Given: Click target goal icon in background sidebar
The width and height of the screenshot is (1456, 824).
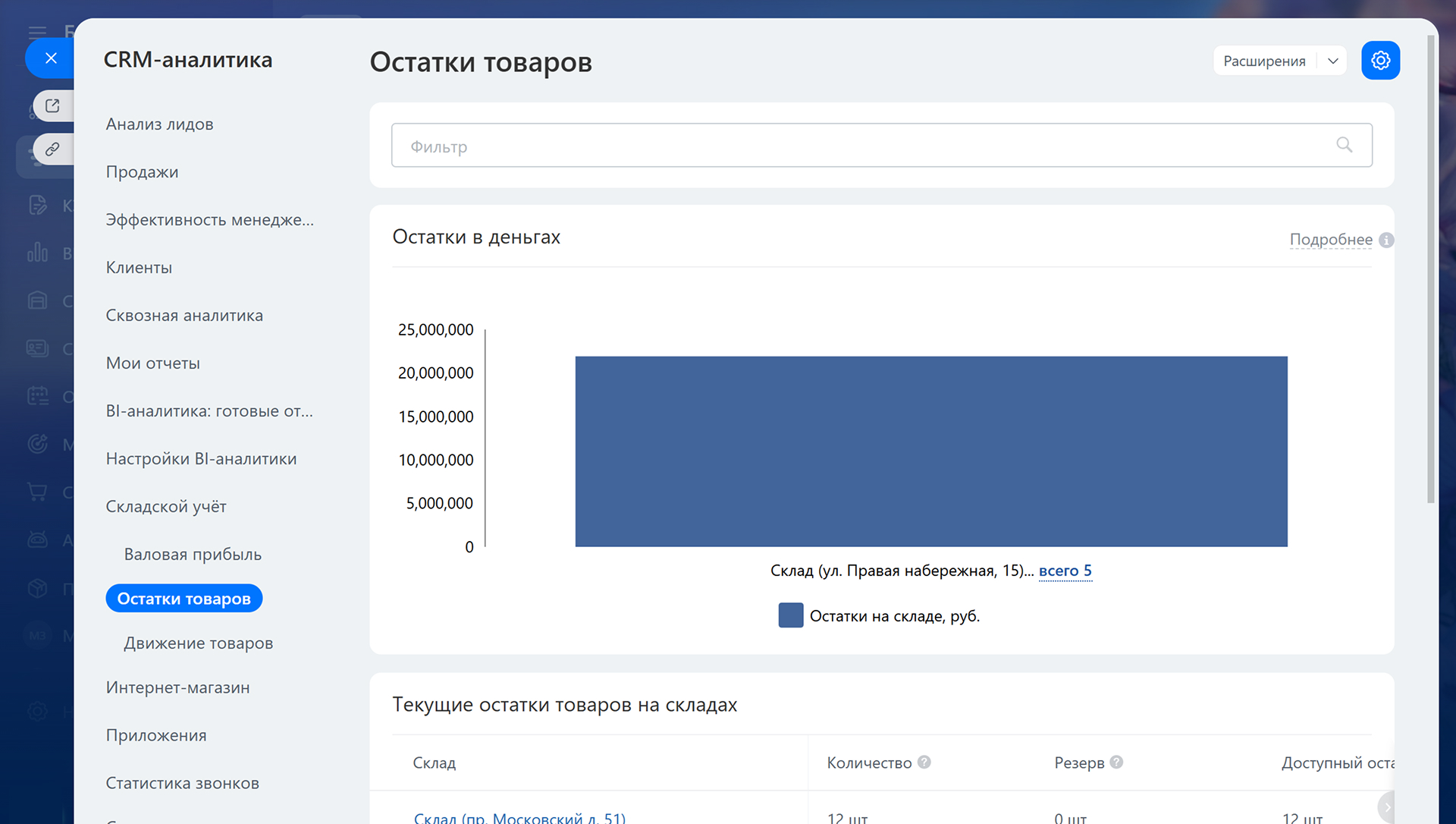Looking at the screenshot, I should (37, 444).
